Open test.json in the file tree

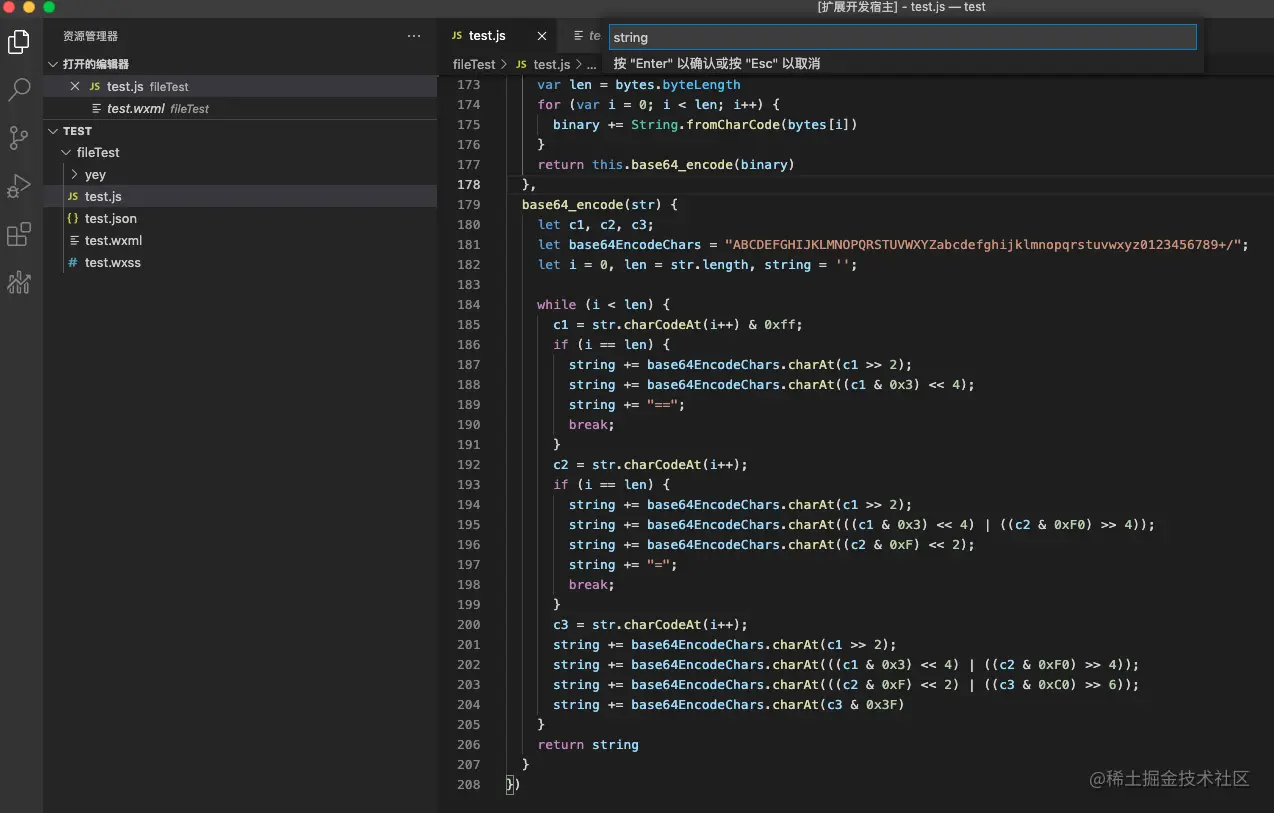240,219
